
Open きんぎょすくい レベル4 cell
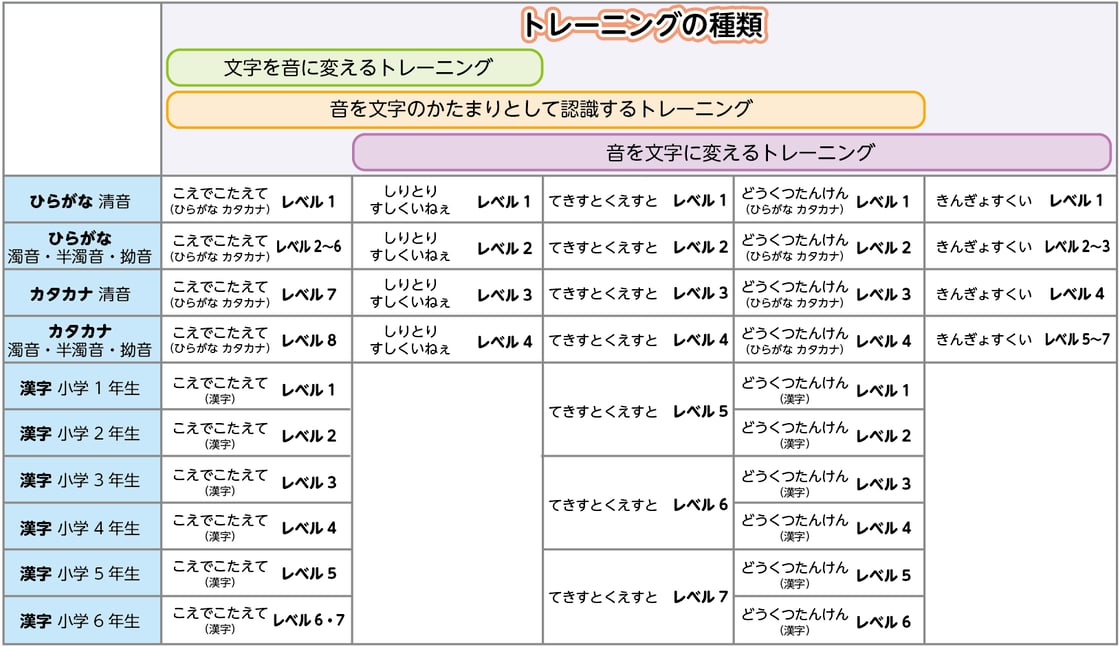[1020, 294]
